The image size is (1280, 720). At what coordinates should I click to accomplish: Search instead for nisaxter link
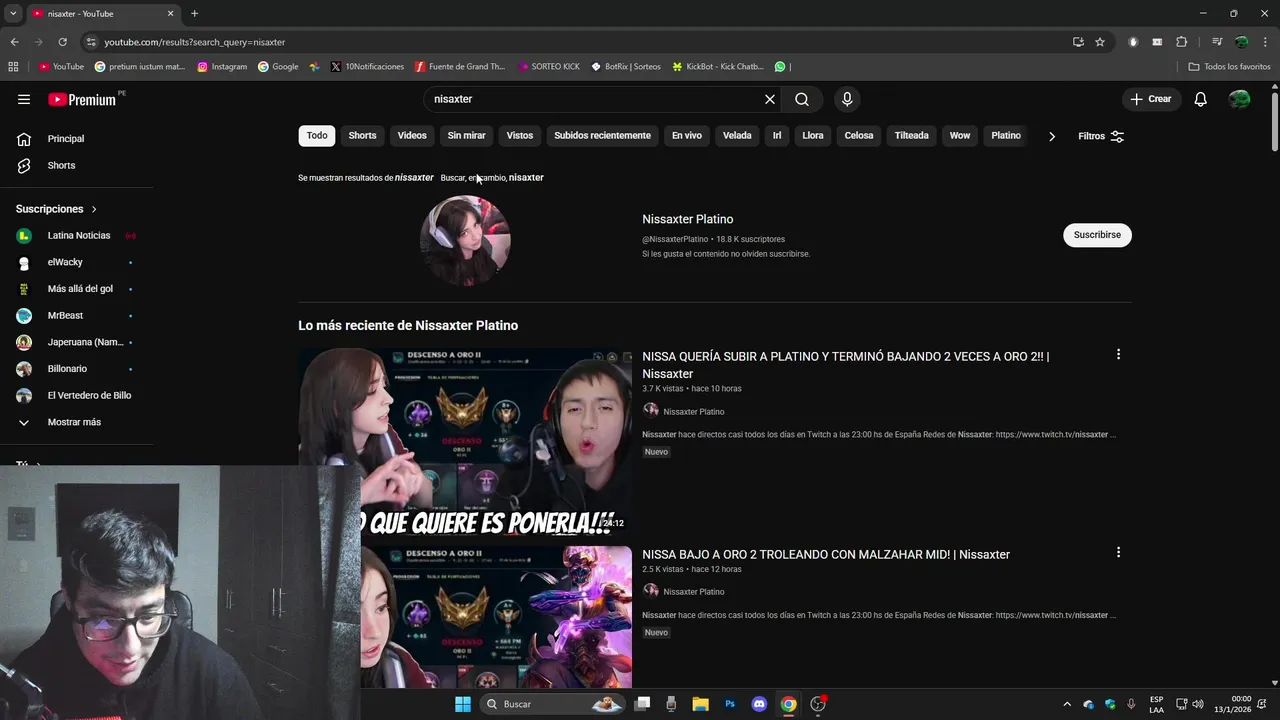point(526,178)
